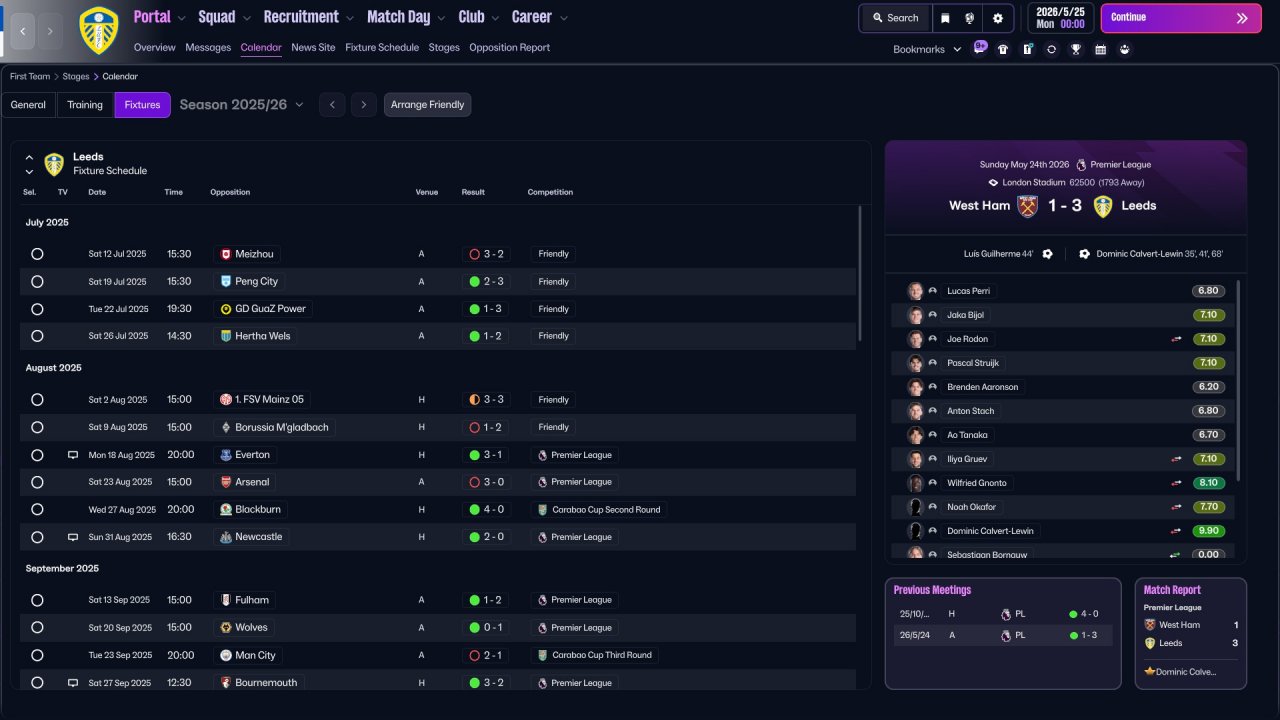Viewport: 1280px width, 720px height.
Task: Click the West Ham crest in the match header
Action: [x=1027, y=206]
